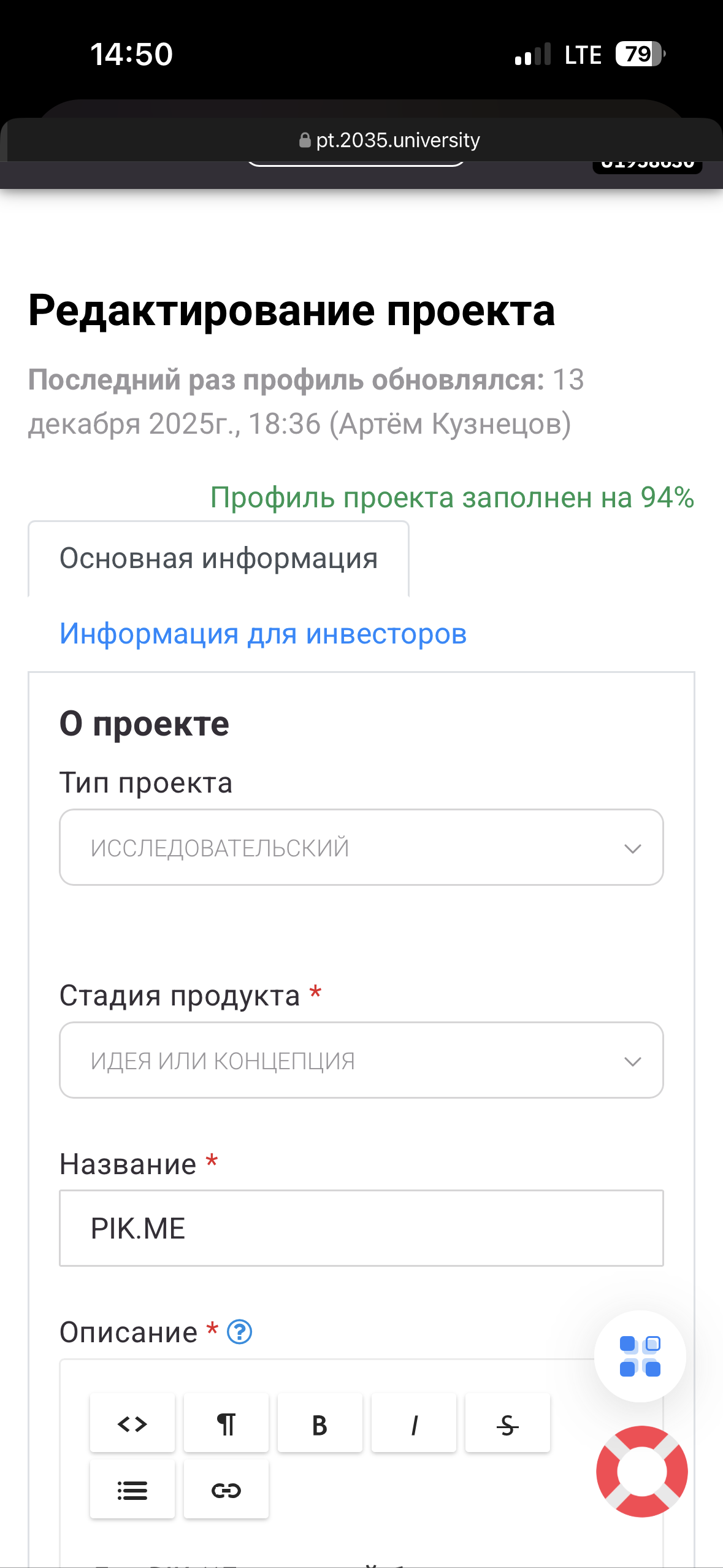The width and height of the screenshot is (723, 1568).
Task: Tap the battery indicator in status bar
Action: 639,54
